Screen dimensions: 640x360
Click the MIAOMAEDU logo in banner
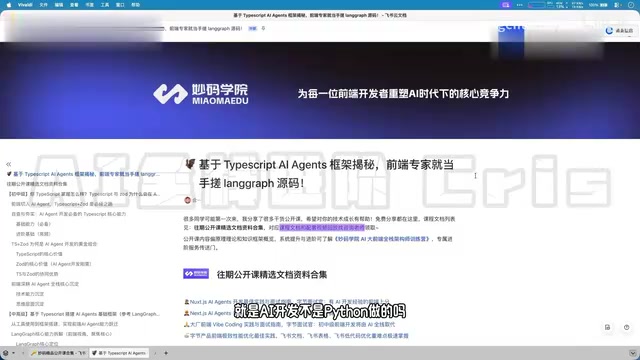[200, 94]
